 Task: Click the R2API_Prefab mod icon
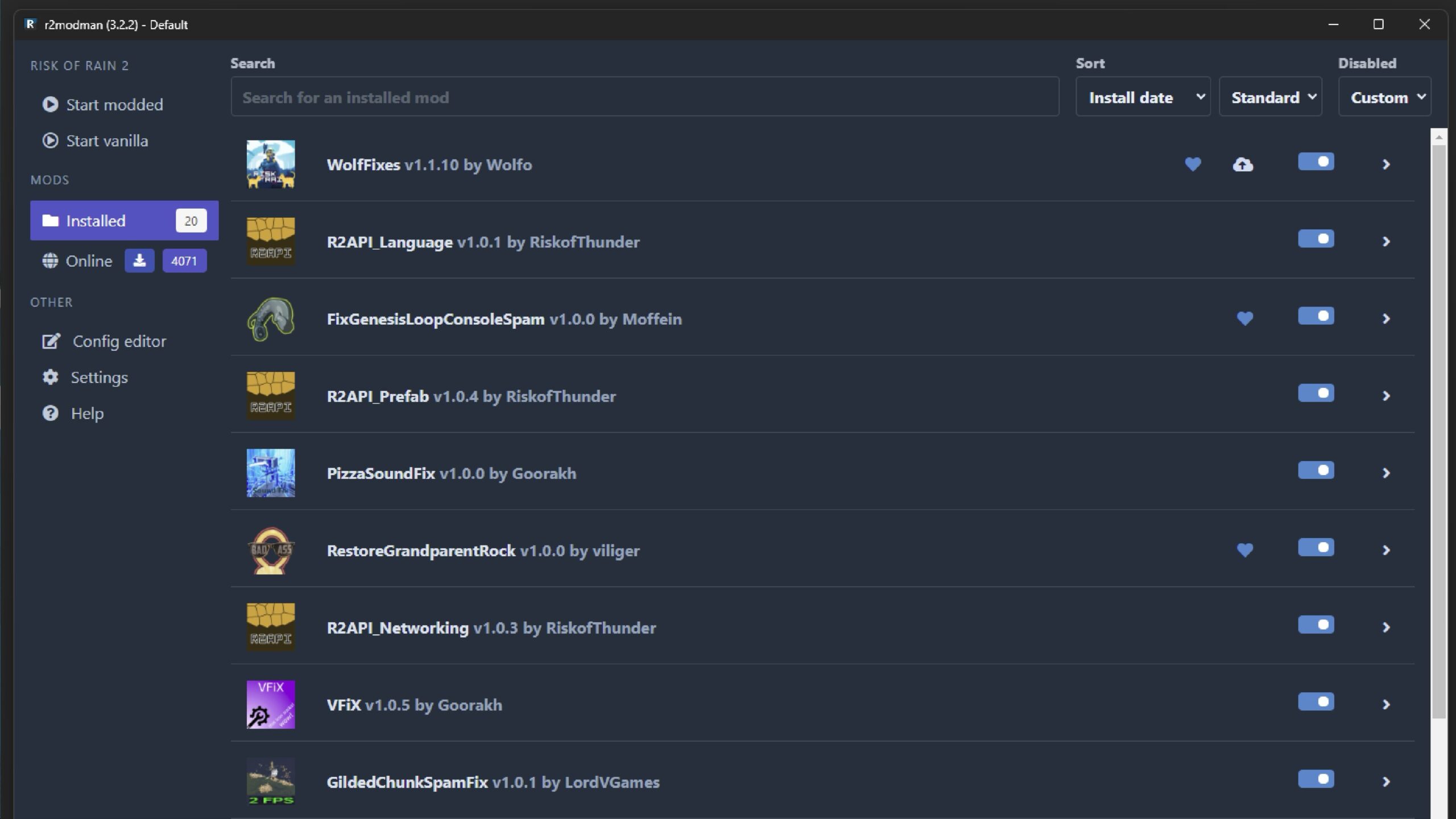271,396
